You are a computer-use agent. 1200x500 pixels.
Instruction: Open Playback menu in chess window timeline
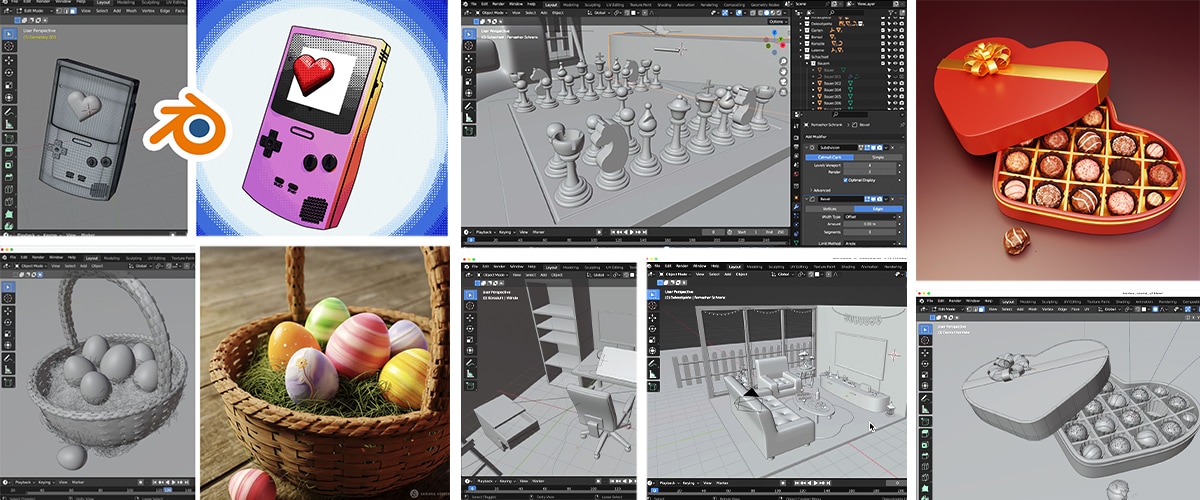pos(485,232)
